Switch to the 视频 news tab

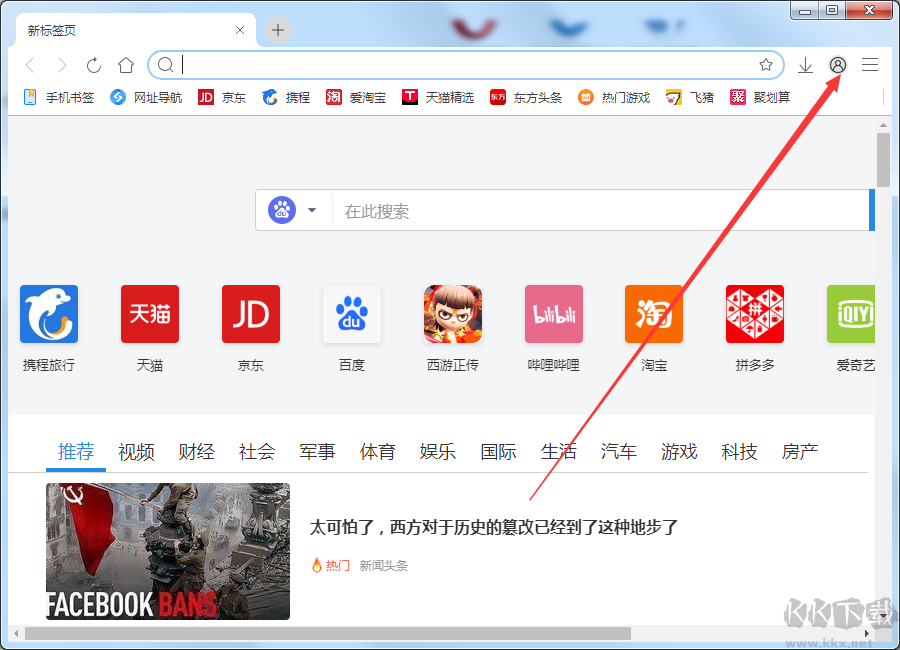point(136,452)
